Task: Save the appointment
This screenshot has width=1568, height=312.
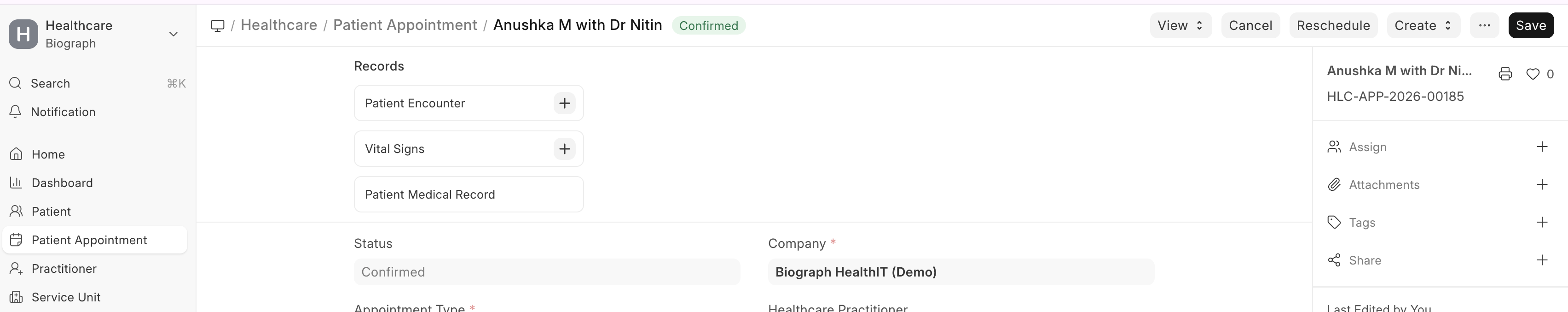Action: pyautogui.click(x=1530, y=26)
